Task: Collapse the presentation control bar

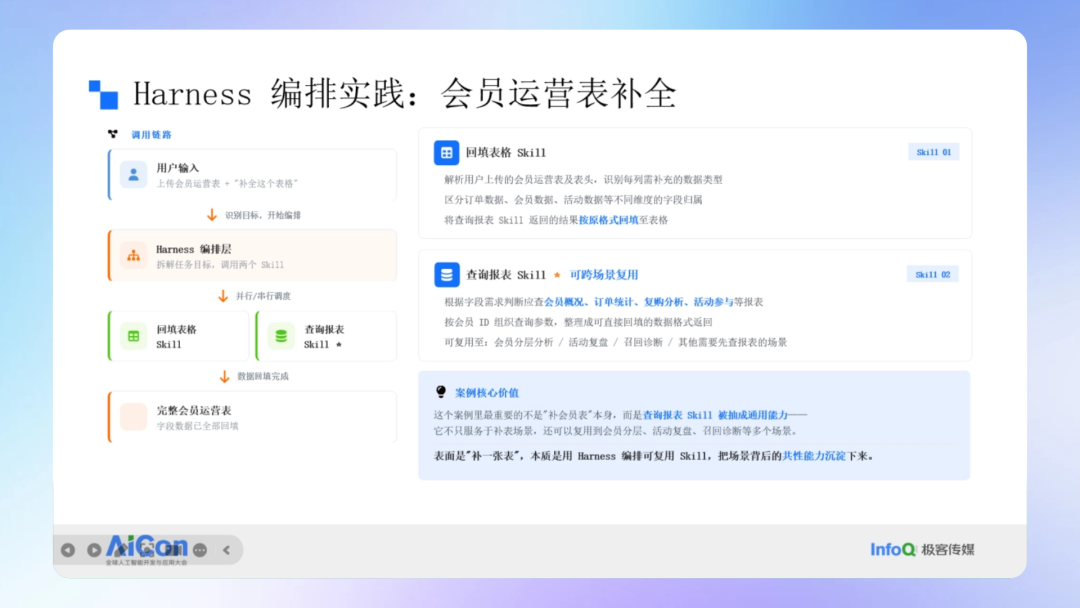Action: 227,549
